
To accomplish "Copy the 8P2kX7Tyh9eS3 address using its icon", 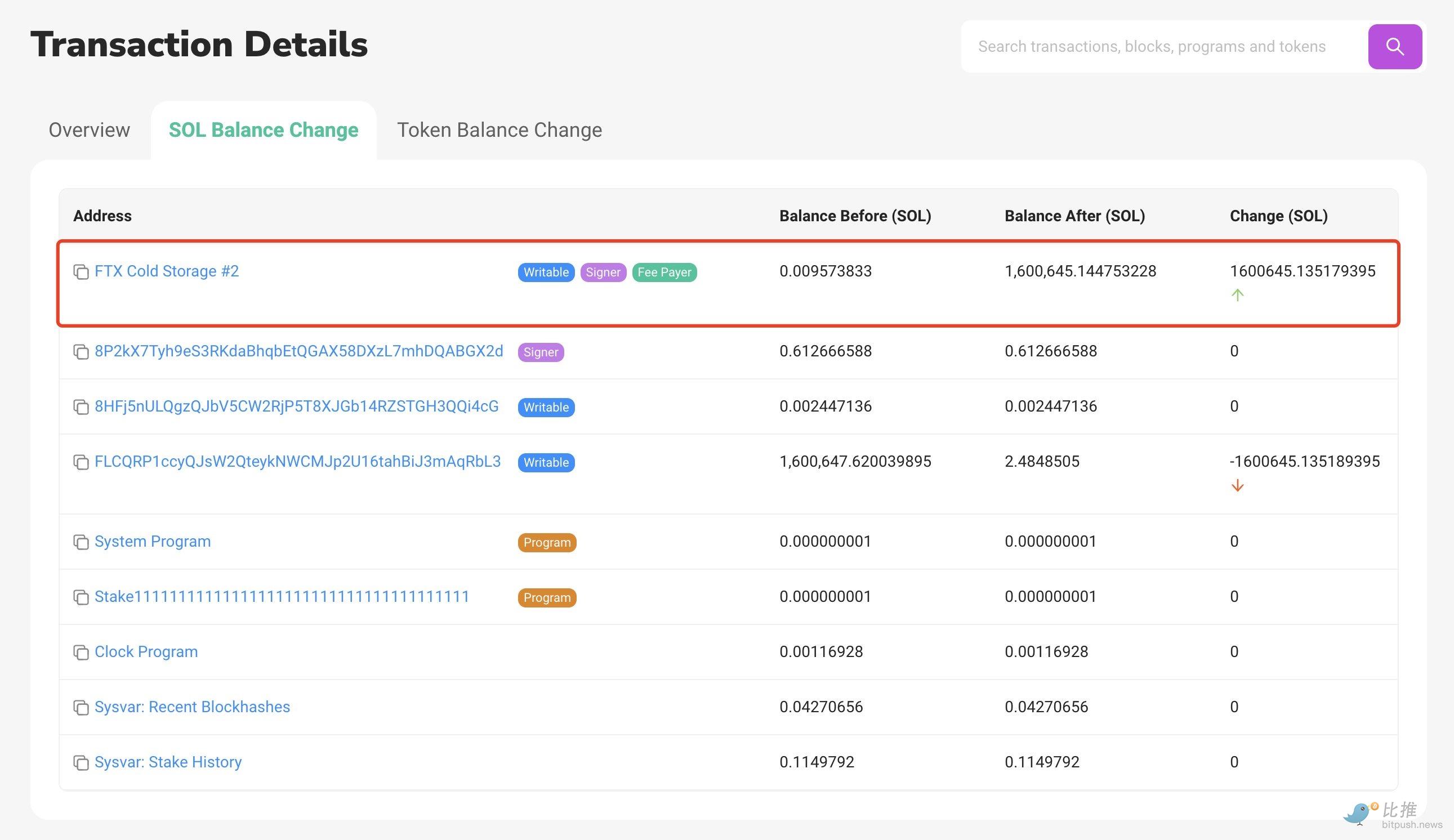I will (x=81, y=352).
